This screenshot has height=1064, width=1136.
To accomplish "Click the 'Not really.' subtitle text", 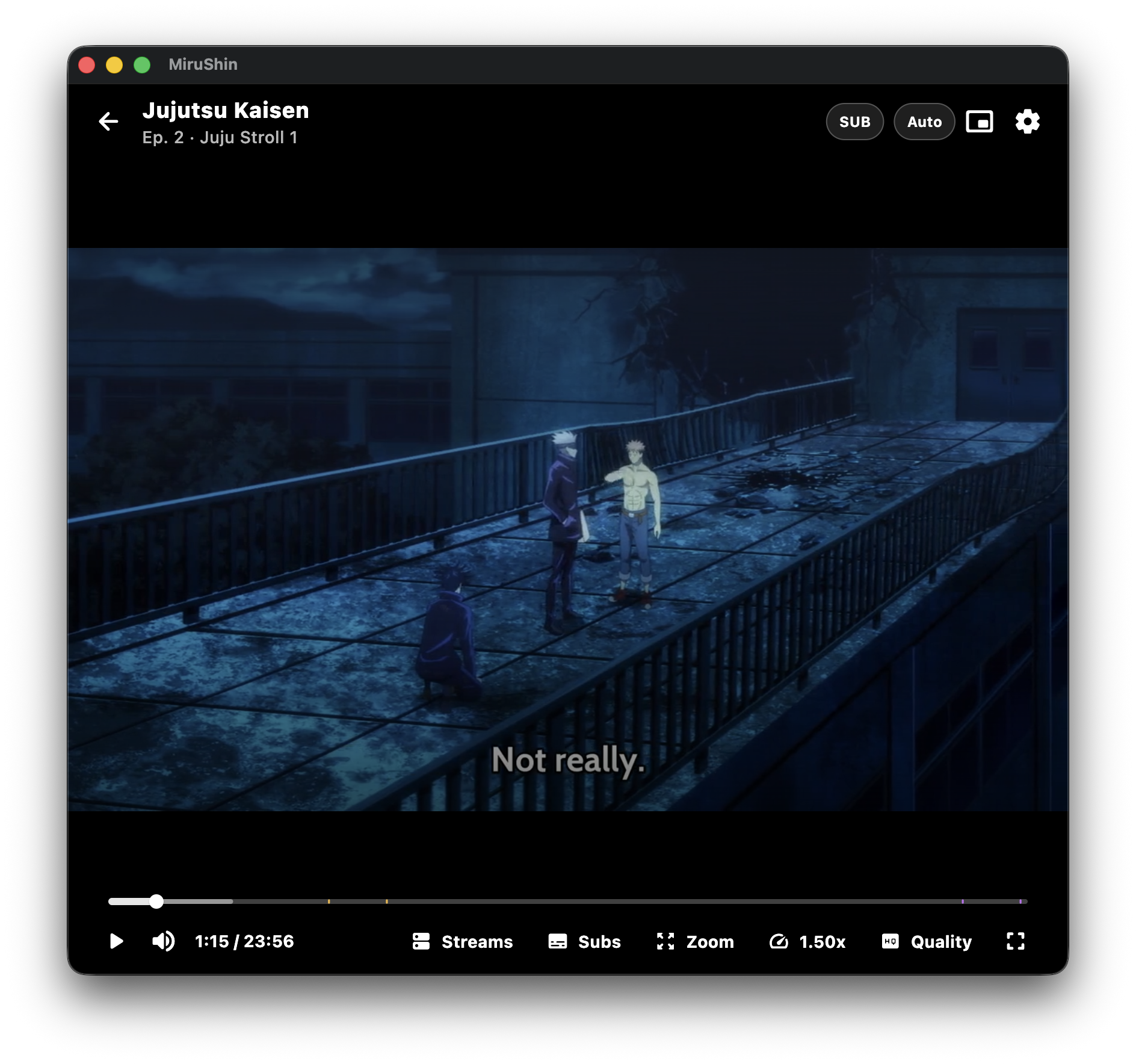I will tap(568, 760).
